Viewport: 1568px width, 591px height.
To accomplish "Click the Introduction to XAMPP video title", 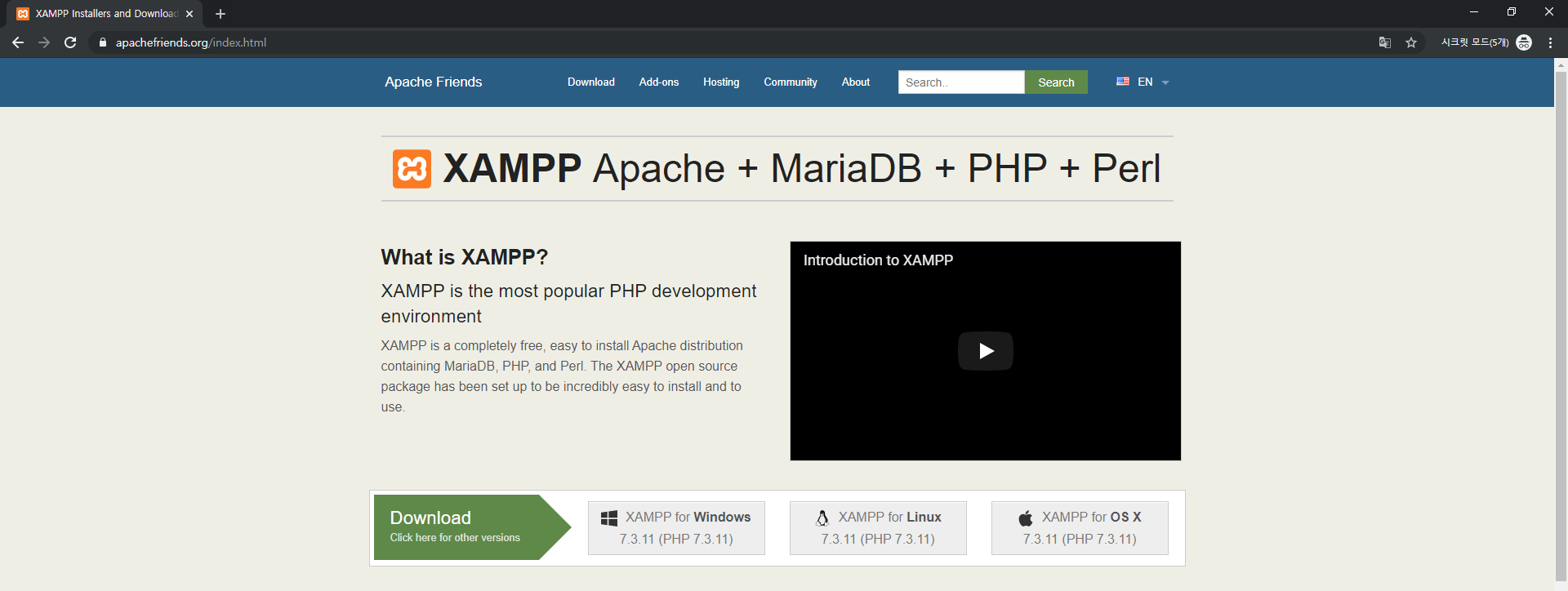I will click(x=878, y=260).
